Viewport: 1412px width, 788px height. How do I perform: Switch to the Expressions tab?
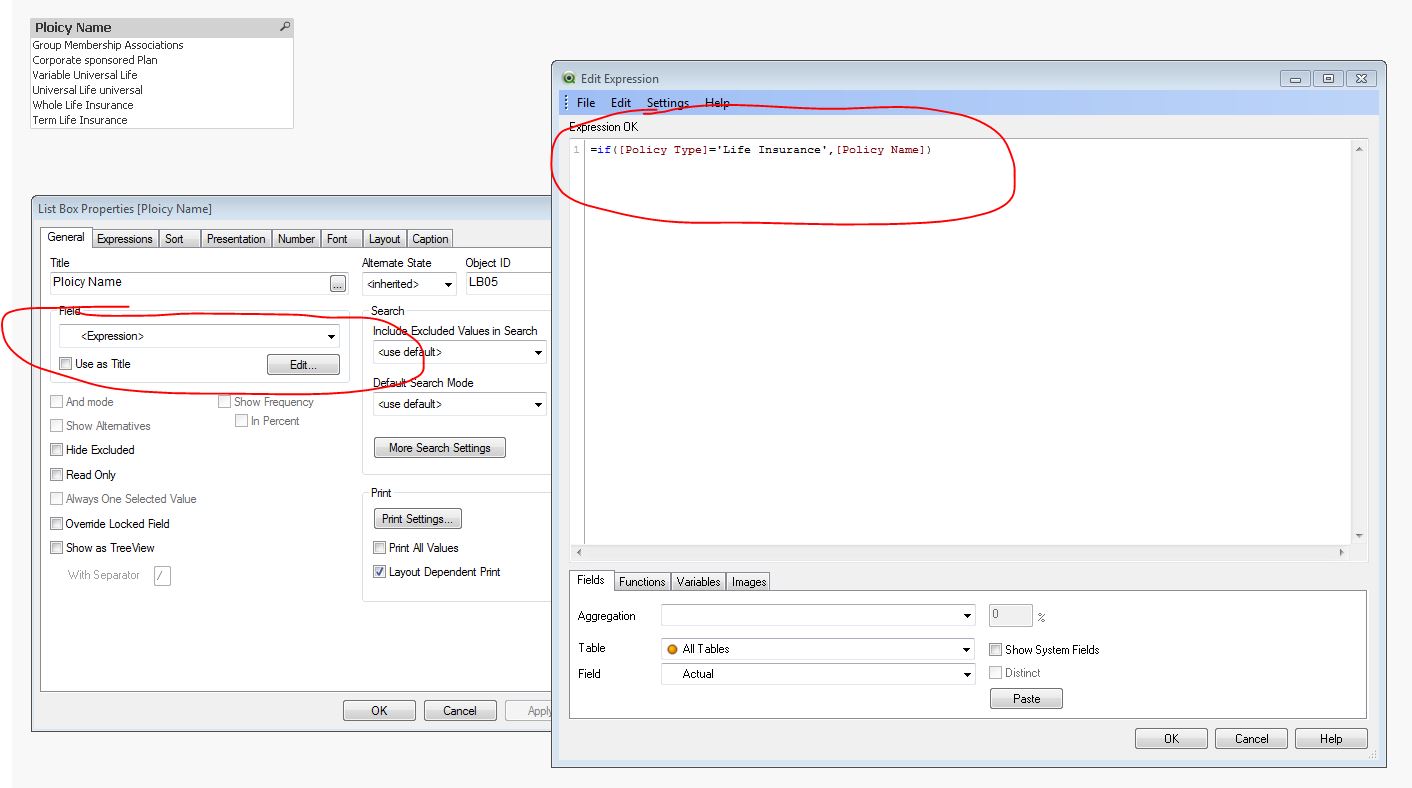coord(125,239)
